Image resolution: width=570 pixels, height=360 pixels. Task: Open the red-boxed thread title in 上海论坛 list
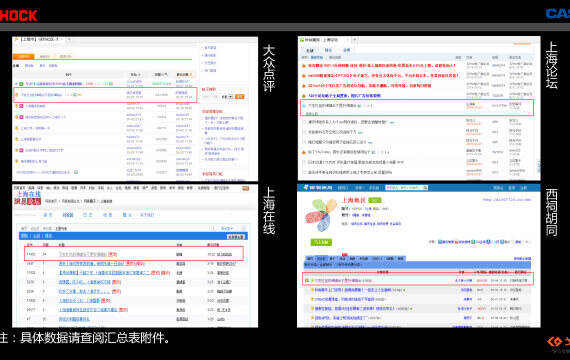point(332,105)
